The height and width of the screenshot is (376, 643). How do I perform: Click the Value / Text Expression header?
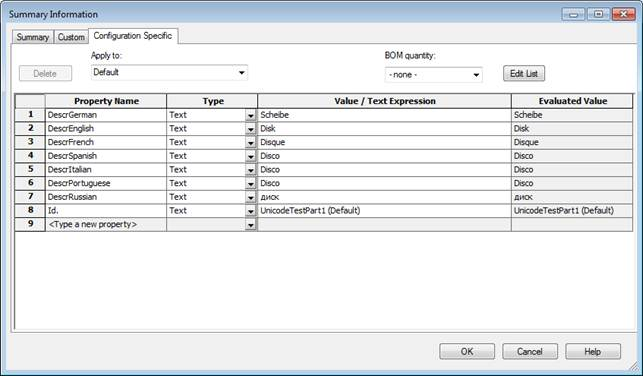click(384, 101)
